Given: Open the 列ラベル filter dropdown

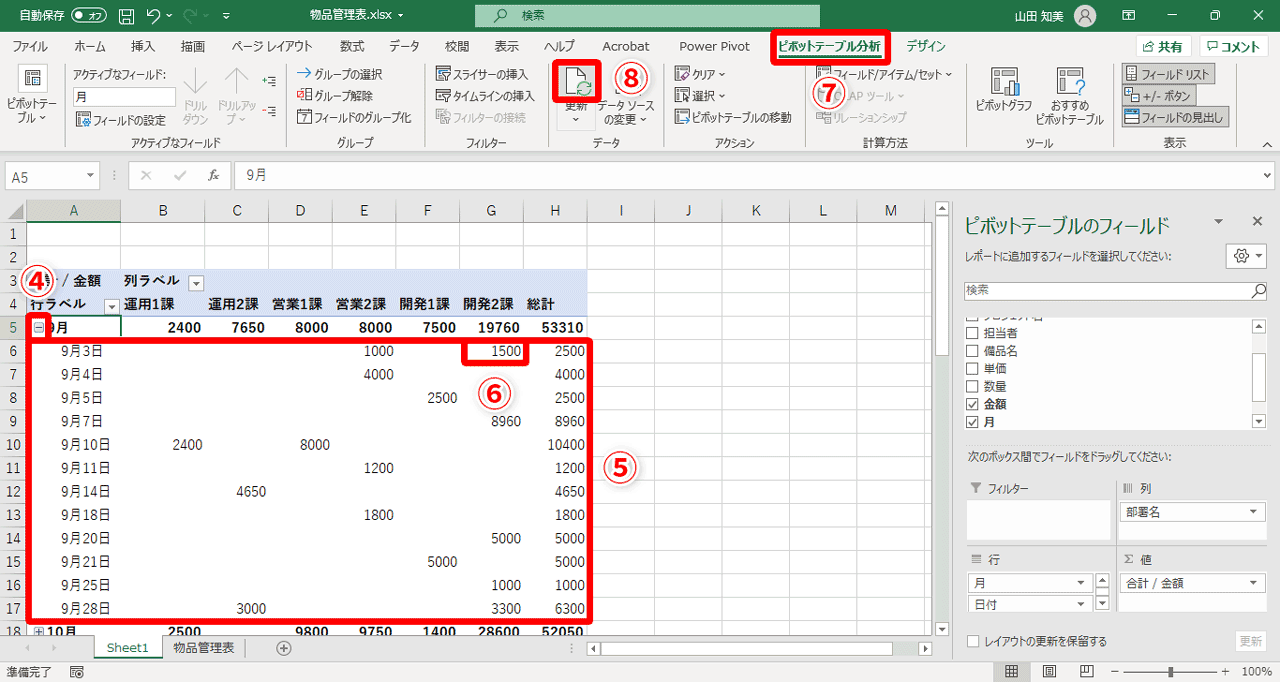Looking at the screenshot, I should (196, 284).
